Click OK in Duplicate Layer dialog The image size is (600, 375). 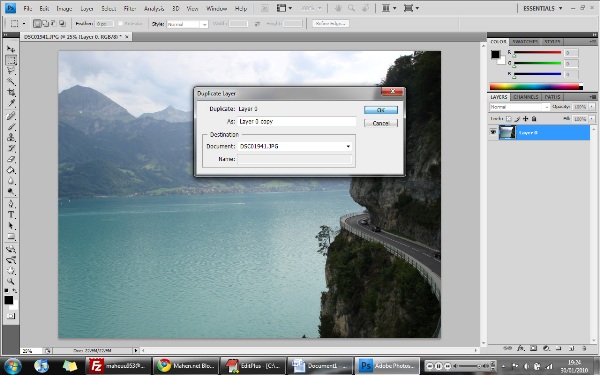pyautogui.click(x=381, y=110)
